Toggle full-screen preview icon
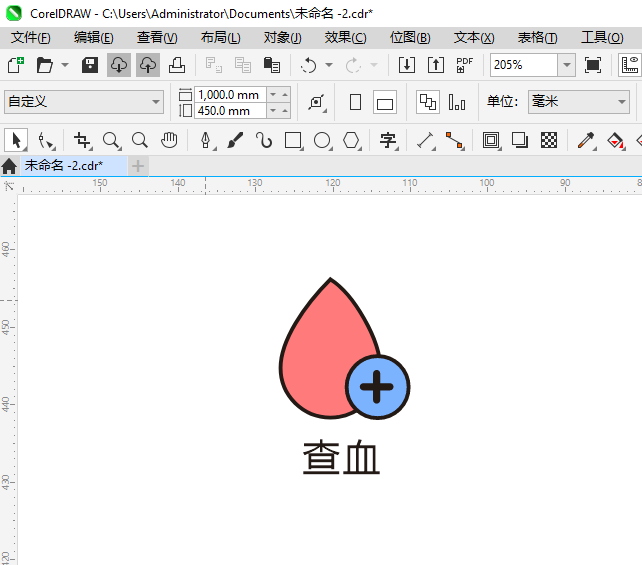 point(592,65)
